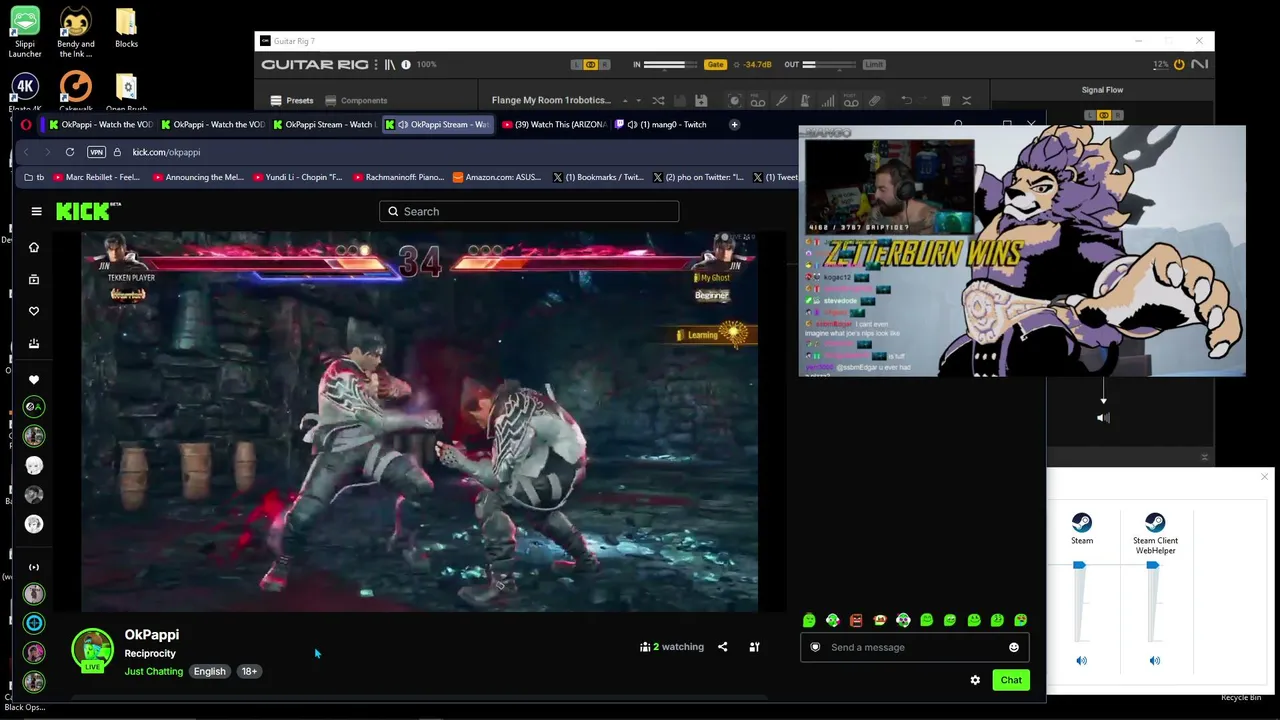This screenshot has width=1280, height=720.
Task: Click the Kick logo
Action: point(88,211)
